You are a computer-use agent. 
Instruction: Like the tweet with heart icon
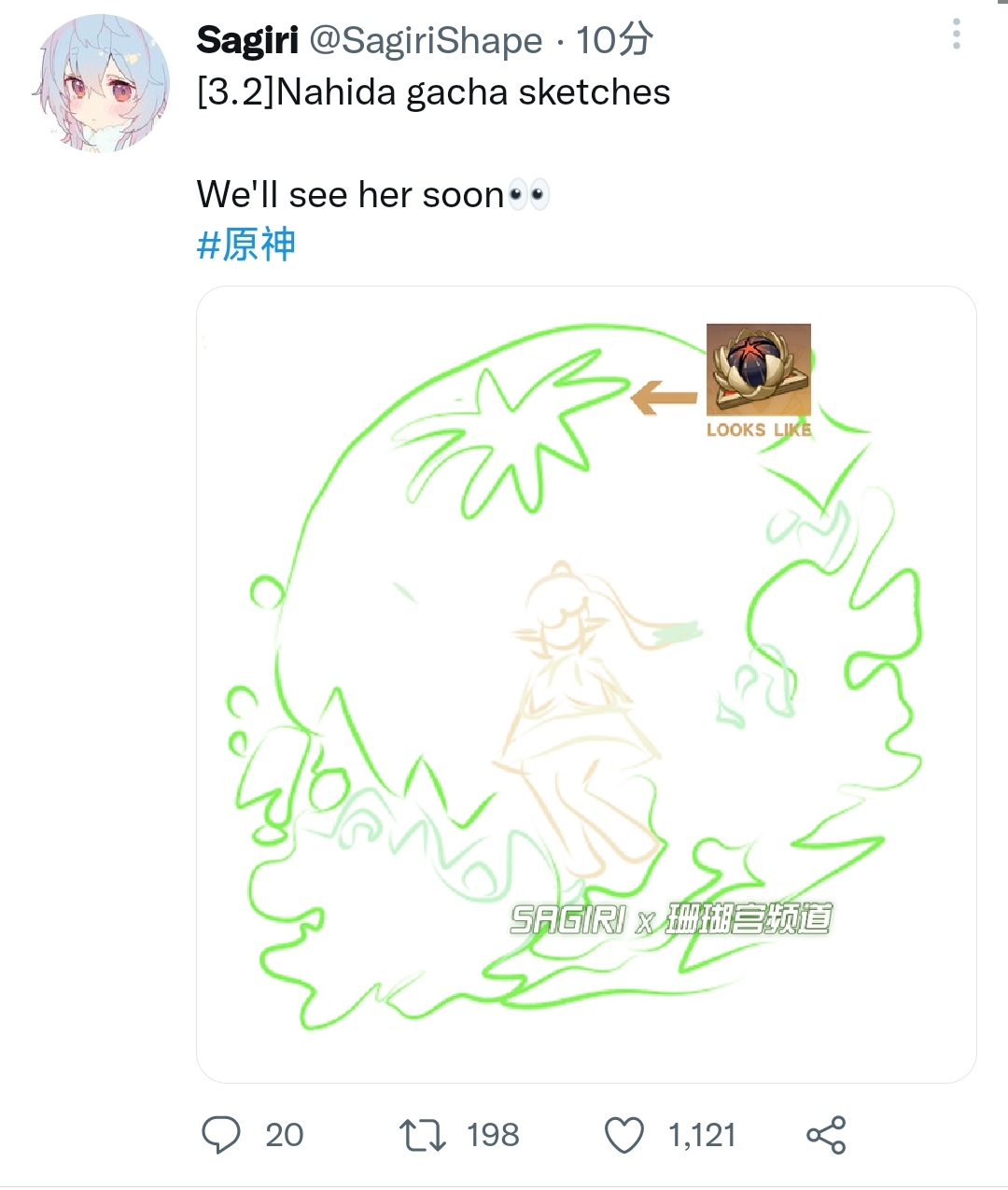(x=624, y=1135)
